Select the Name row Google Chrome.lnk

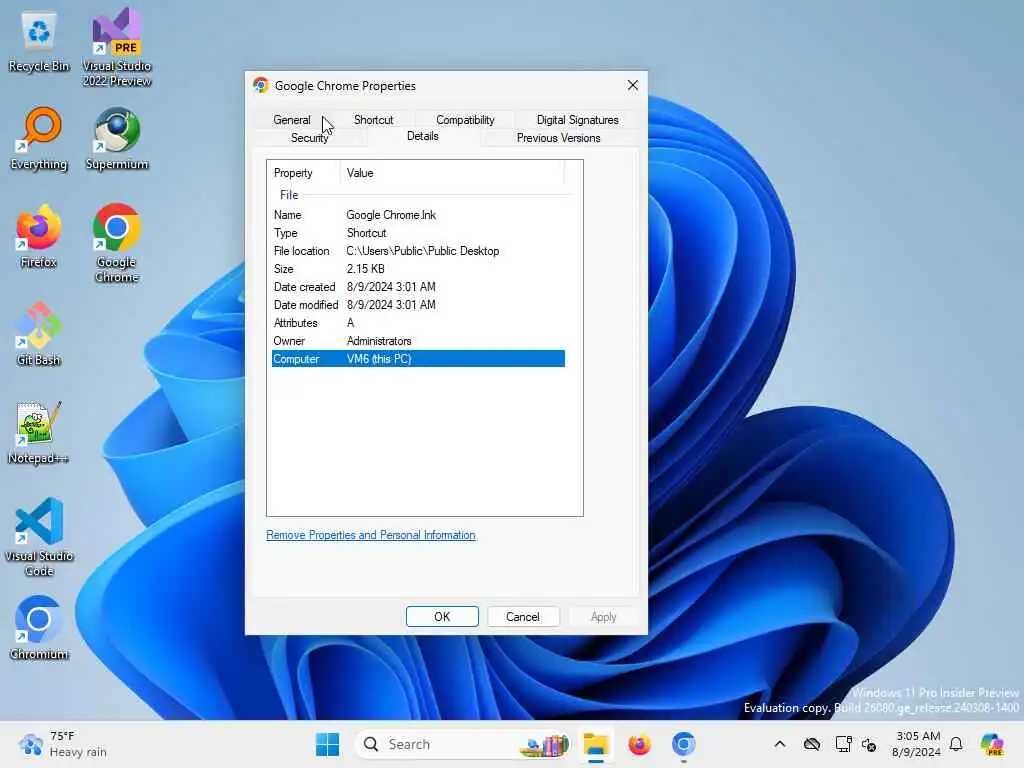click(418, 215)
